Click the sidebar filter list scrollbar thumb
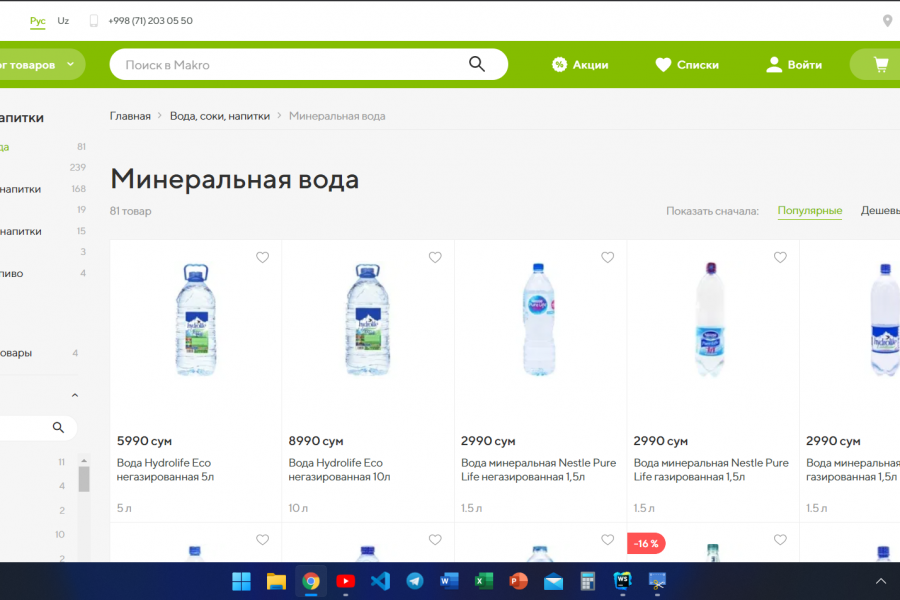Screen dimensions: 900x600 84,479
